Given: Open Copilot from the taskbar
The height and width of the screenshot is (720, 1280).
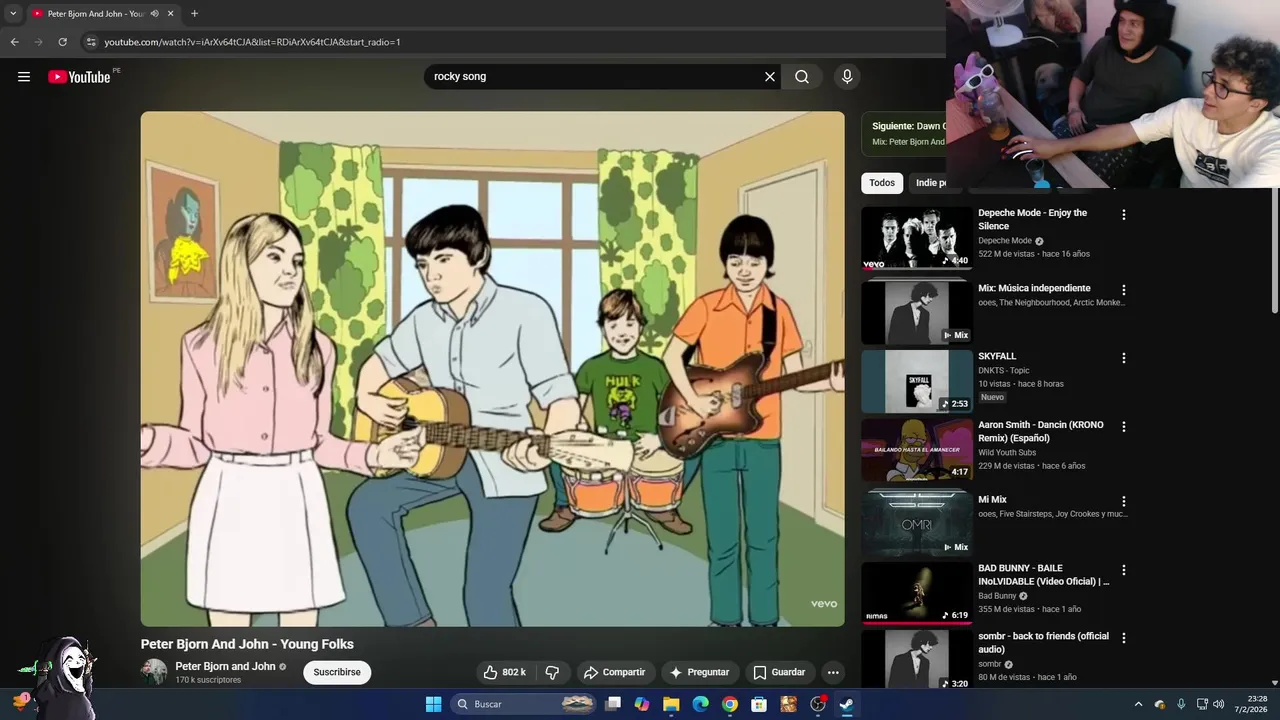Looking at the screenshot, I should click(642, 704).
